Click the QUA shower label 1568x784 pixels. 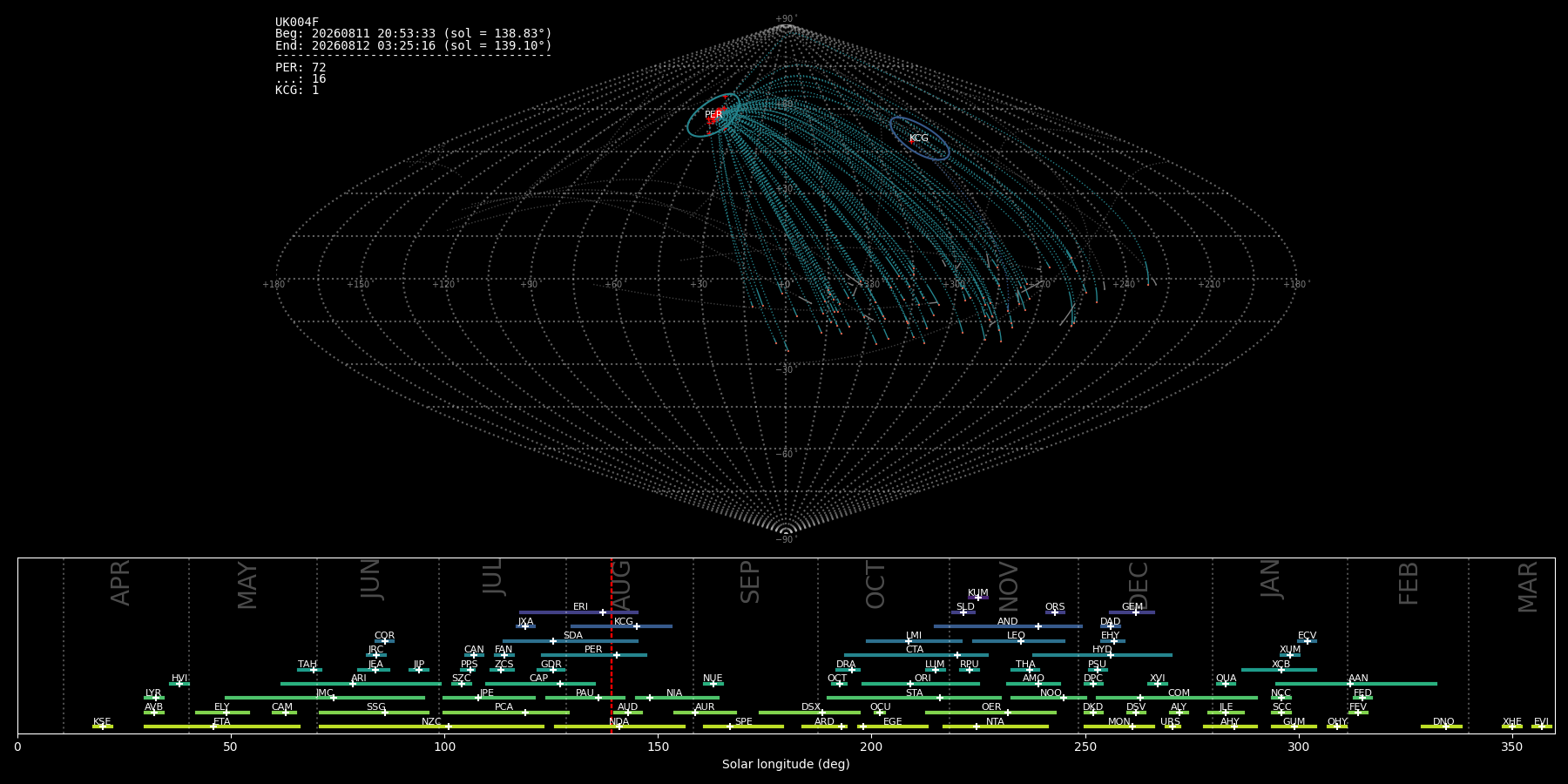coord(1226,679)
